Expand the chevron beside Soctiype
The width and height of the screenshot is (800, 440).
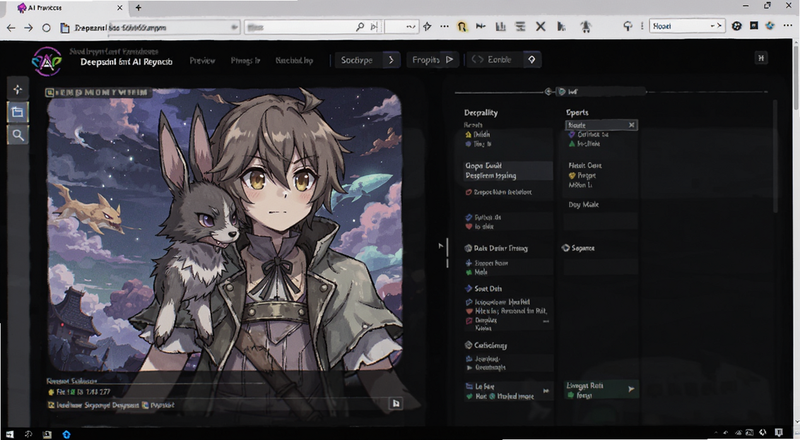tap(391, 60)
